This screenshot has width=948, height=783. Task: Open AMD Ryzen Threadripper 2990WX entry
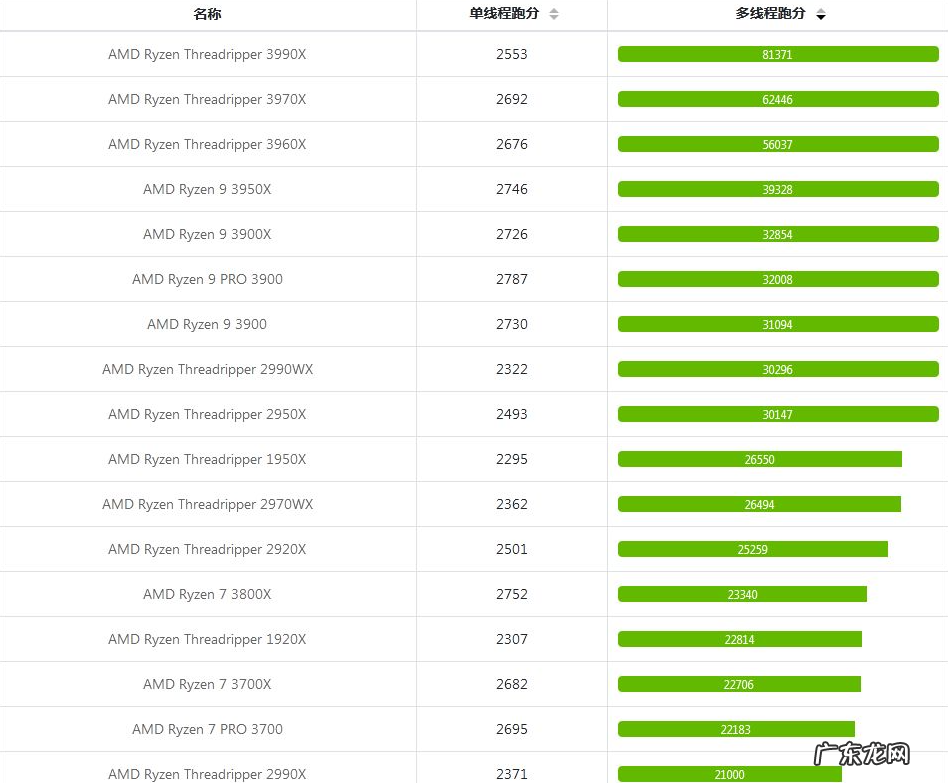pos(207,369)
